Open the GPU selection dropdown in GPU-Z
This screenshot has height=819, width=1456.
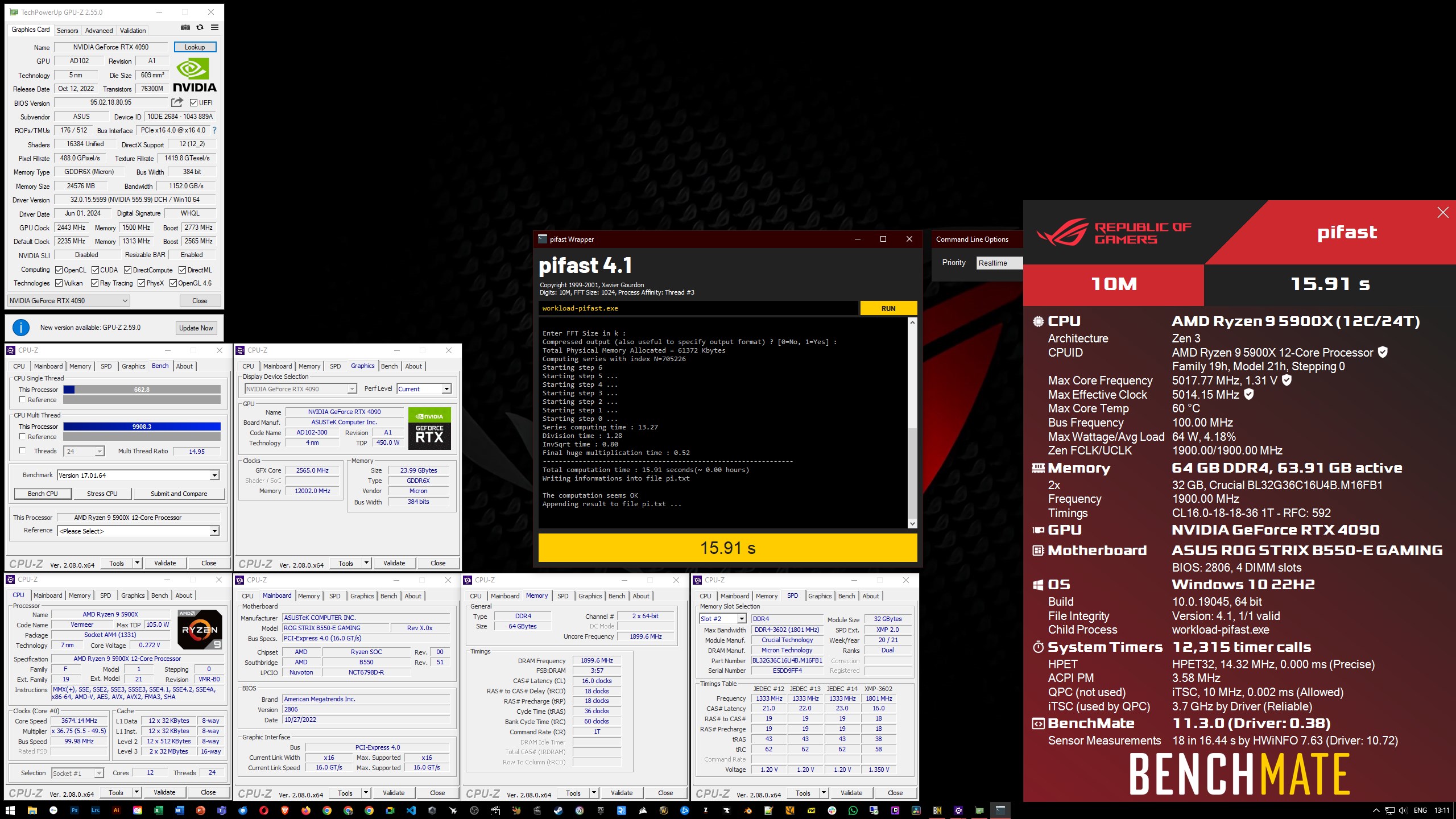[x=69, y=301]
